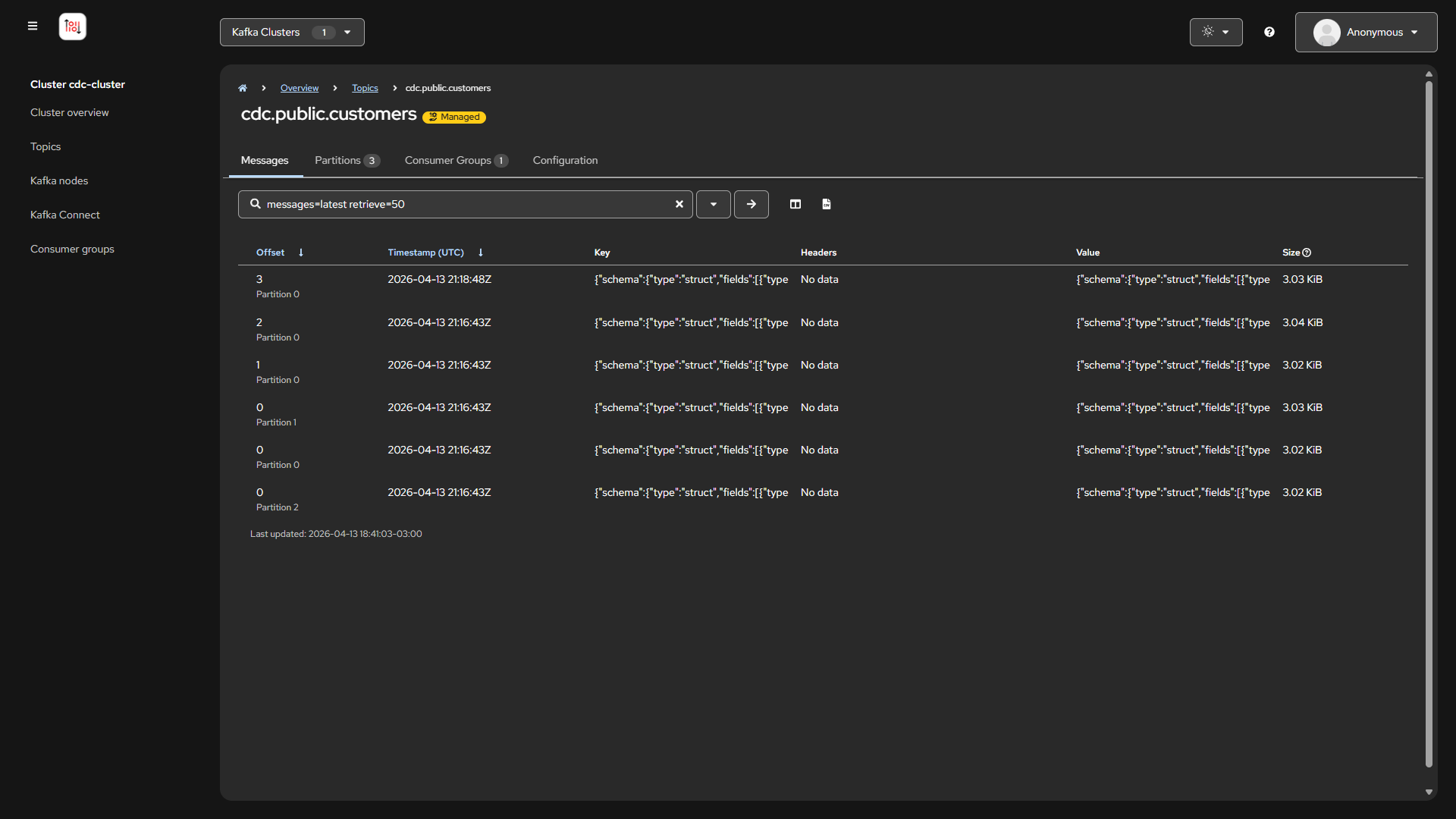The image size is (1456, 819).
Task: Open the column management icon
Action: tap(795, 204)
